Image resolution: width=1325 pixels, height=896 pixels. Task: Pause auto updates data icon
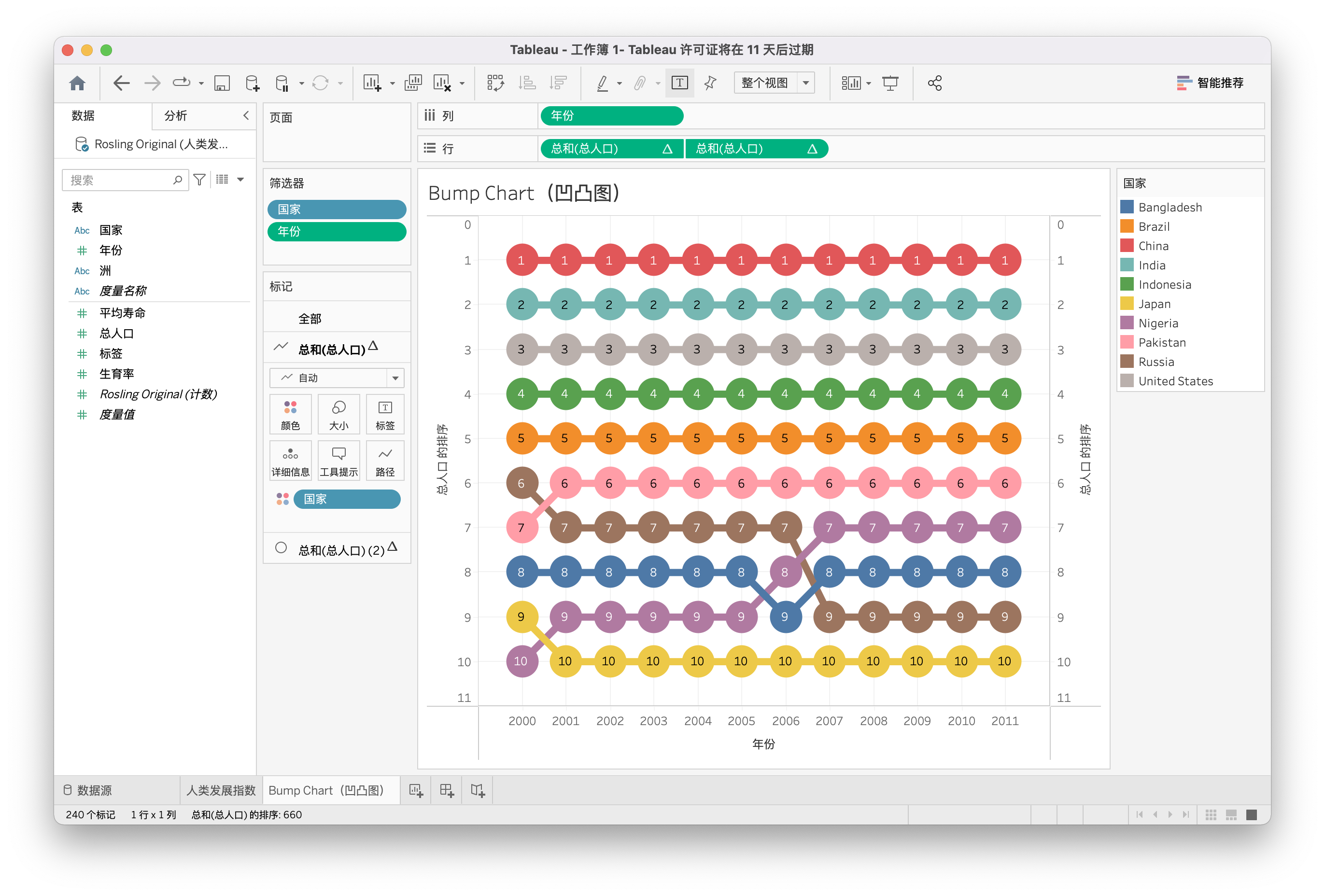tap(282, 83)
